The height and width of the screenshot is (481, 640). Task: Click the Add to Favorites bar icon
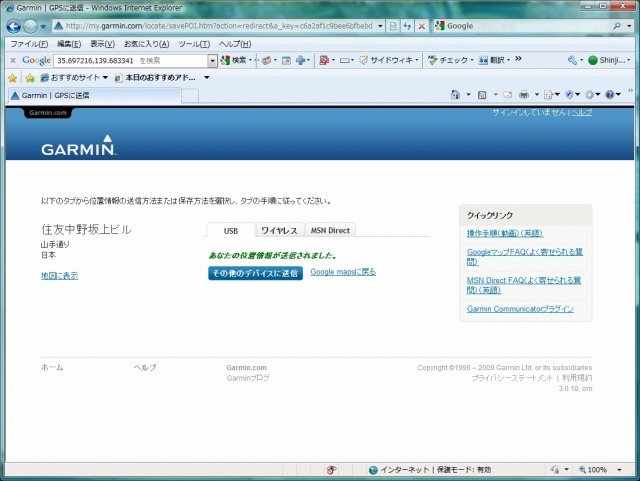[30, 78]
